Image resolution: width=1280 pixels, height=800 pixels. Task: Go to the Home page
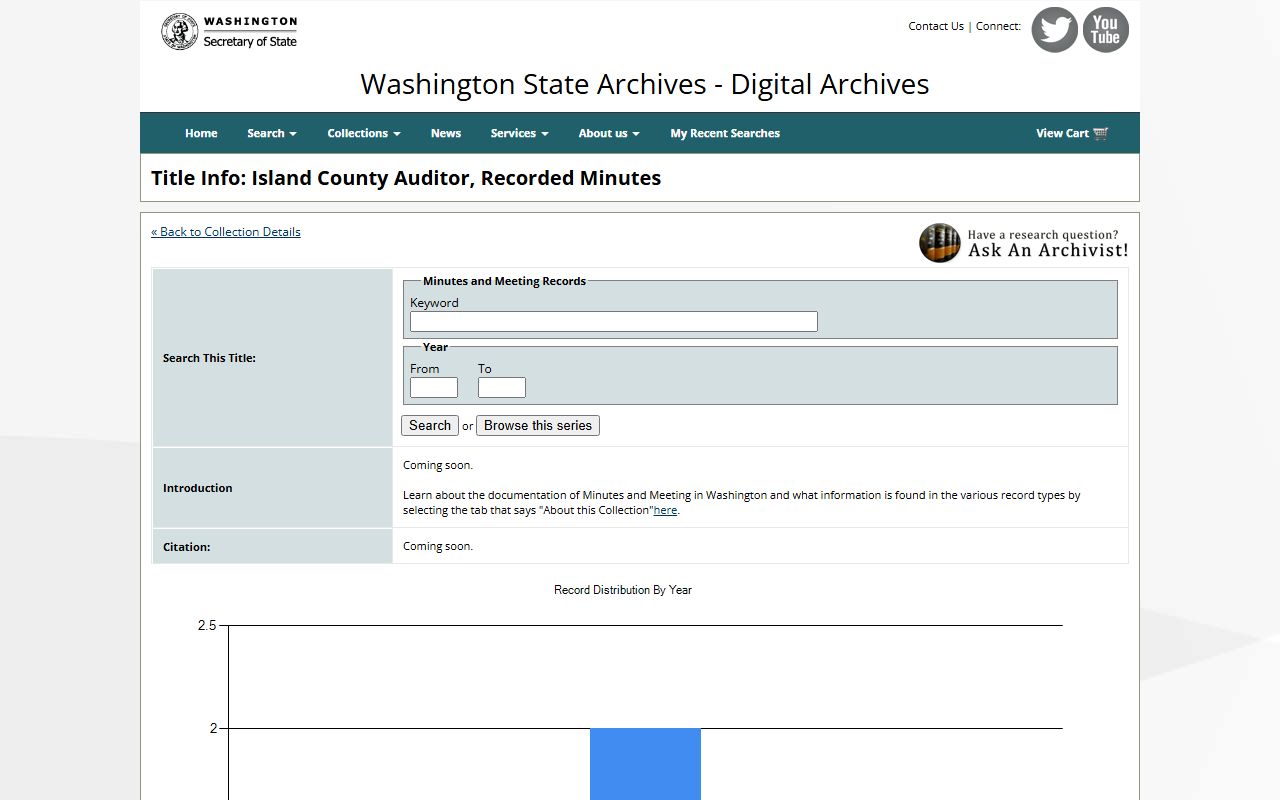click(x=201, y=133)
